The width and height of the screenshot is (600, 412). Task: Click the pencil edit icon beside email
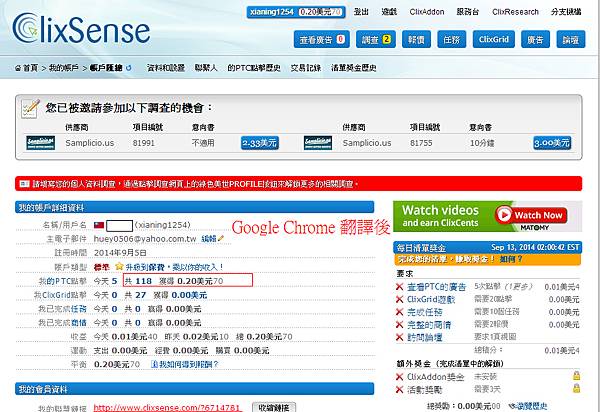point(221,239)
